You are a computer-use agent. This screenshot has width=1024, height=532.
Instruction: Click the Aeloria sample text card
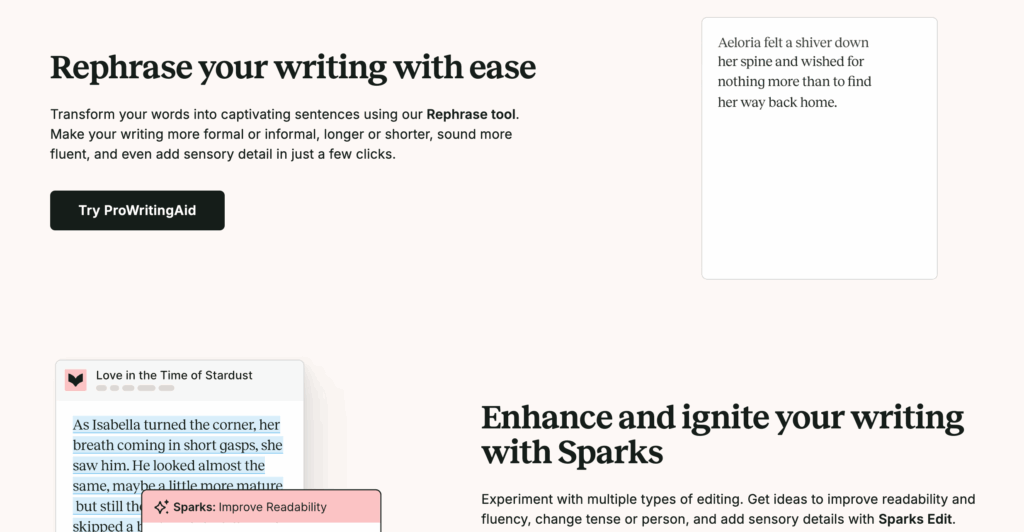(819, 148)
